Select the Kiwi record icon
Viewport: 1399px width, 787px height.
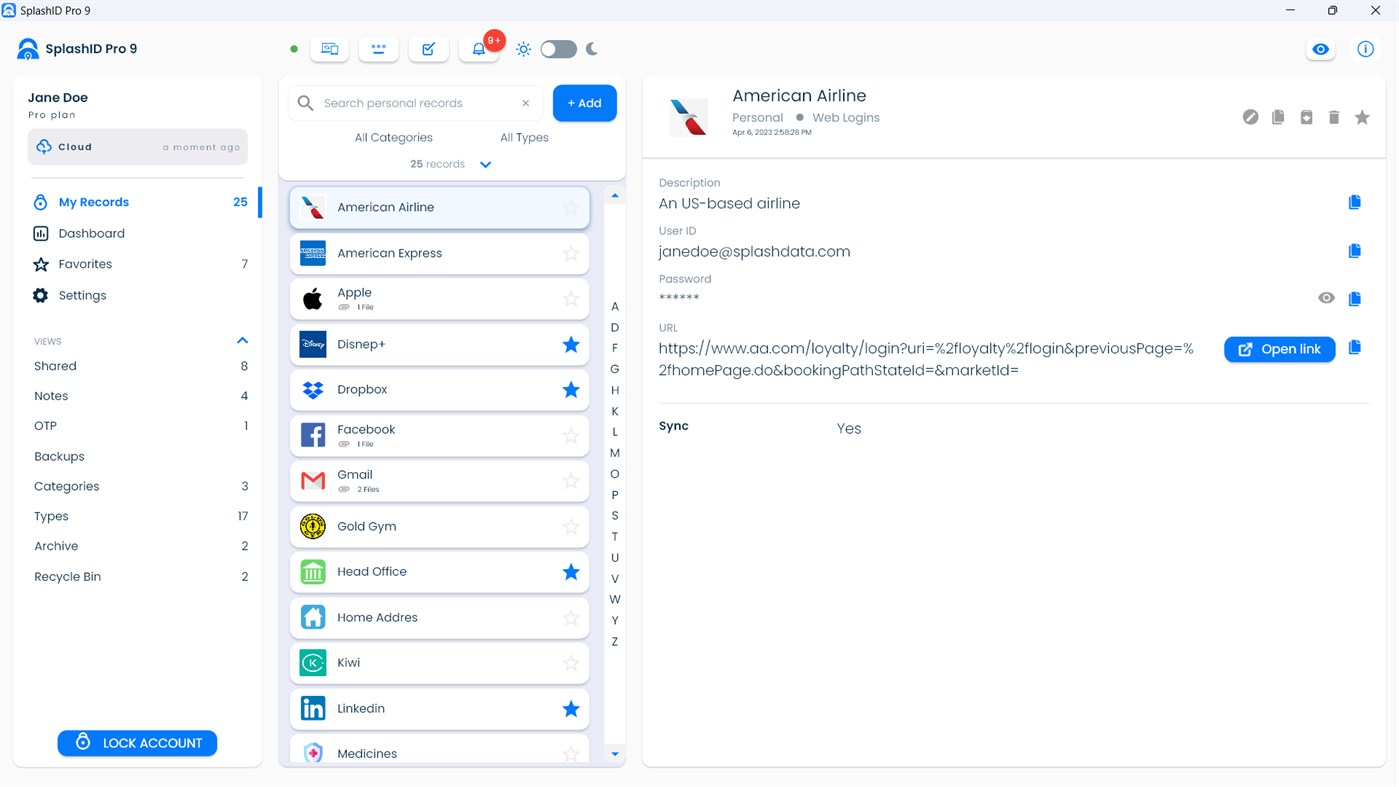tap(313, 663)
